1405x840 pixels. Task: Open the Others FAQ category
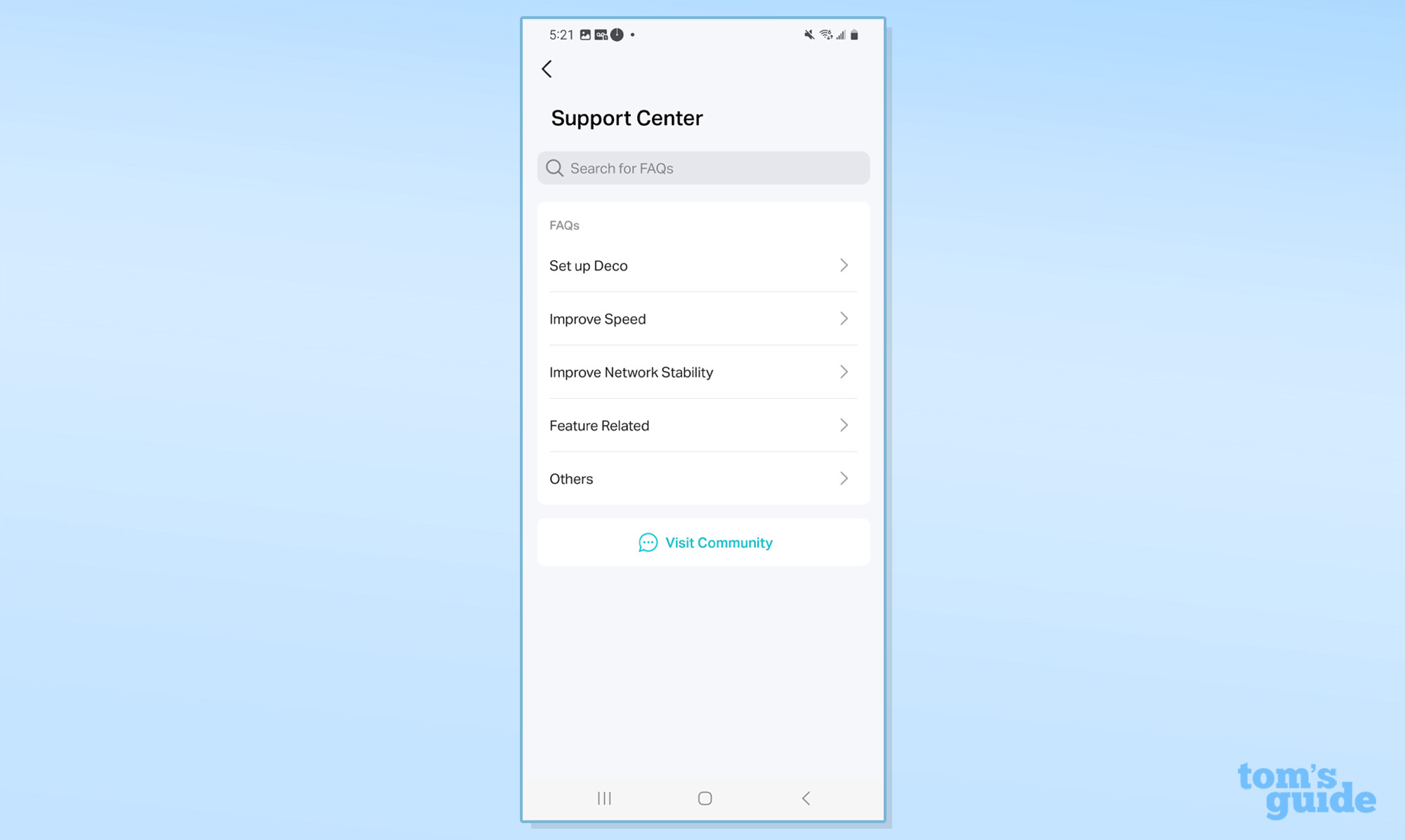pos(703,478)
